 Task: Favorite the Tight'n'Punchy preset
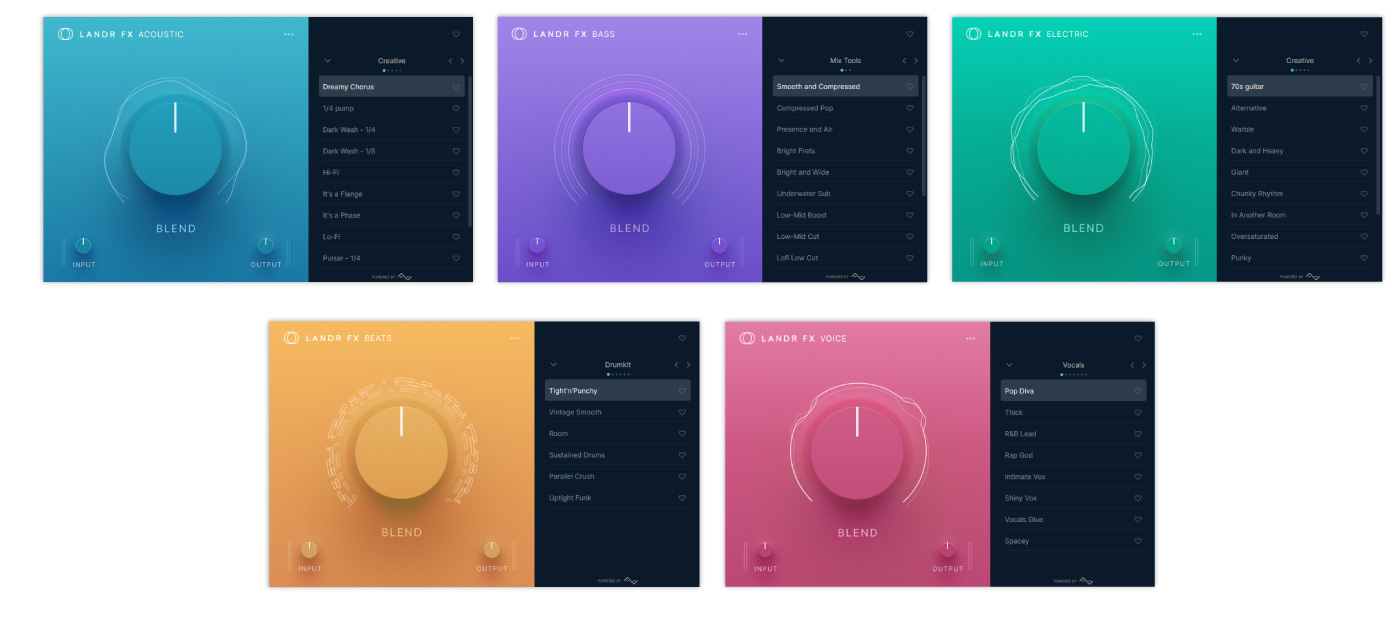(x=682, y=391)
